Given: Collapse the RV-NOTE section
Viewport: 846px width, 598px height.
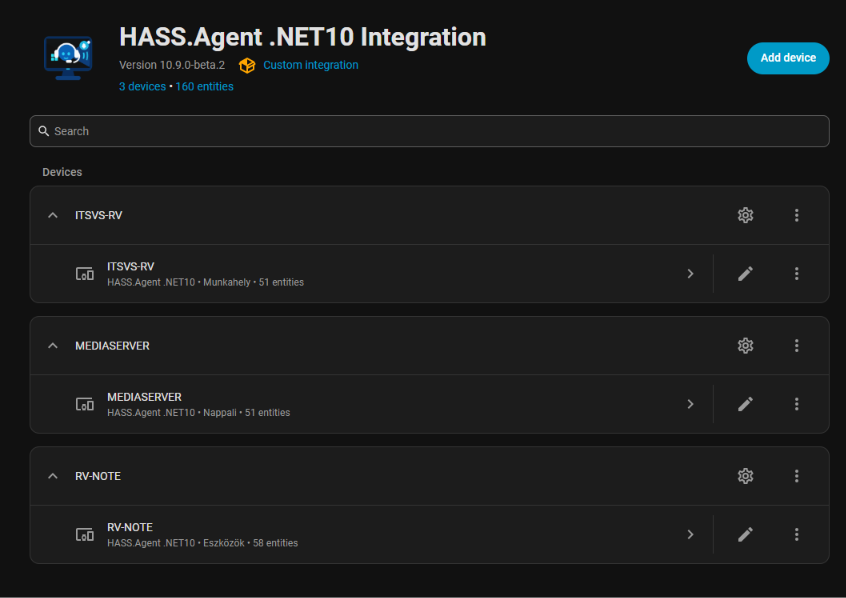Looking at the screenshot, I should [52, 476].
